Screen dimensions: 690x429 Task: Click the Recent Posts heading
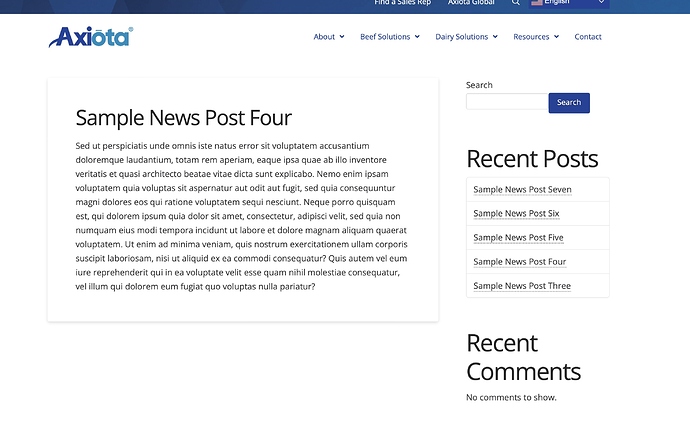click(532, 159)
